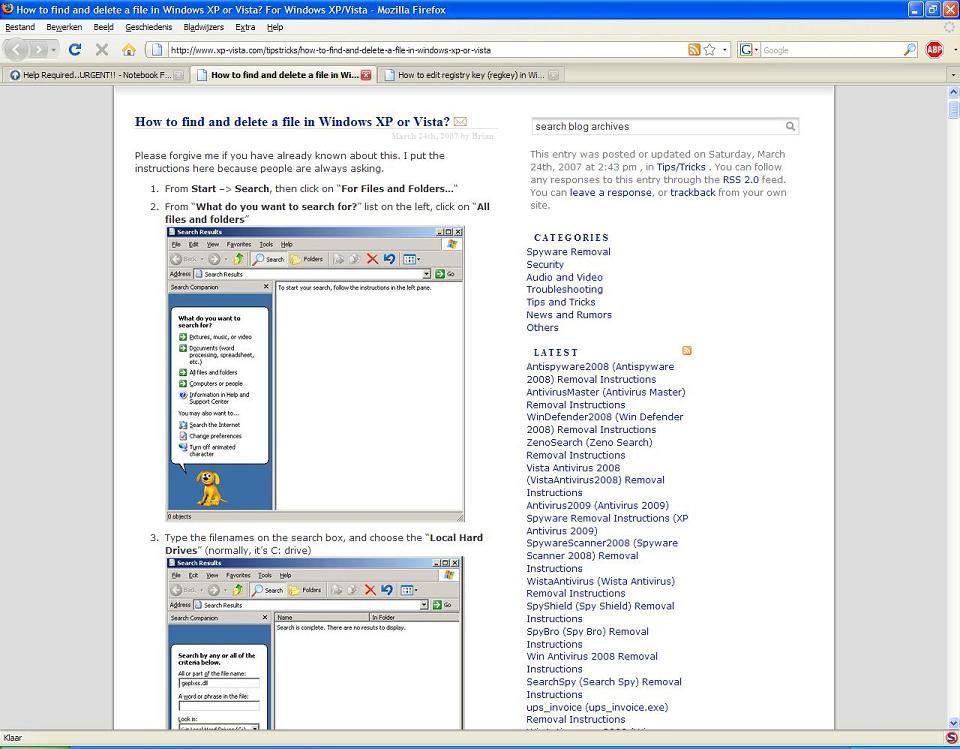
Task: Click the Stop loading icon
Action: coord(102,50)
